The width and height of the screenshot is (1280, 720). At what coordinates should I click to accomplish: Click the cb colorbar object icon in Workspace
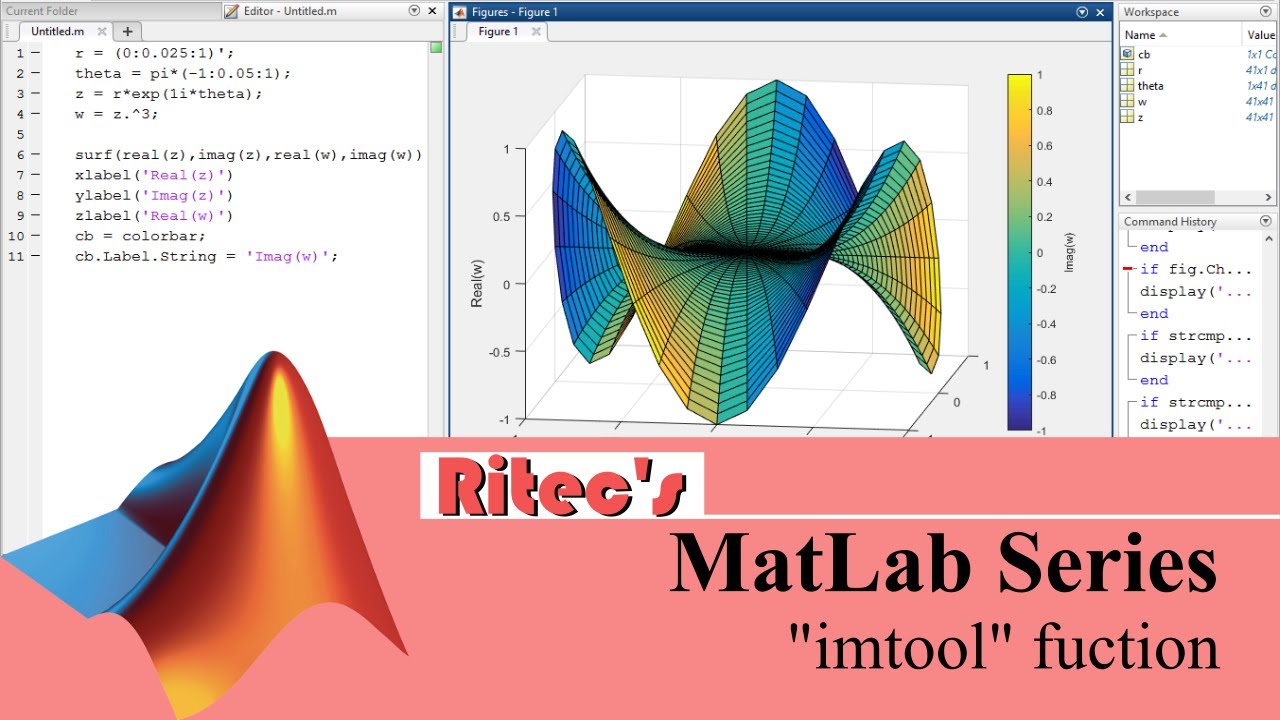1128,54
